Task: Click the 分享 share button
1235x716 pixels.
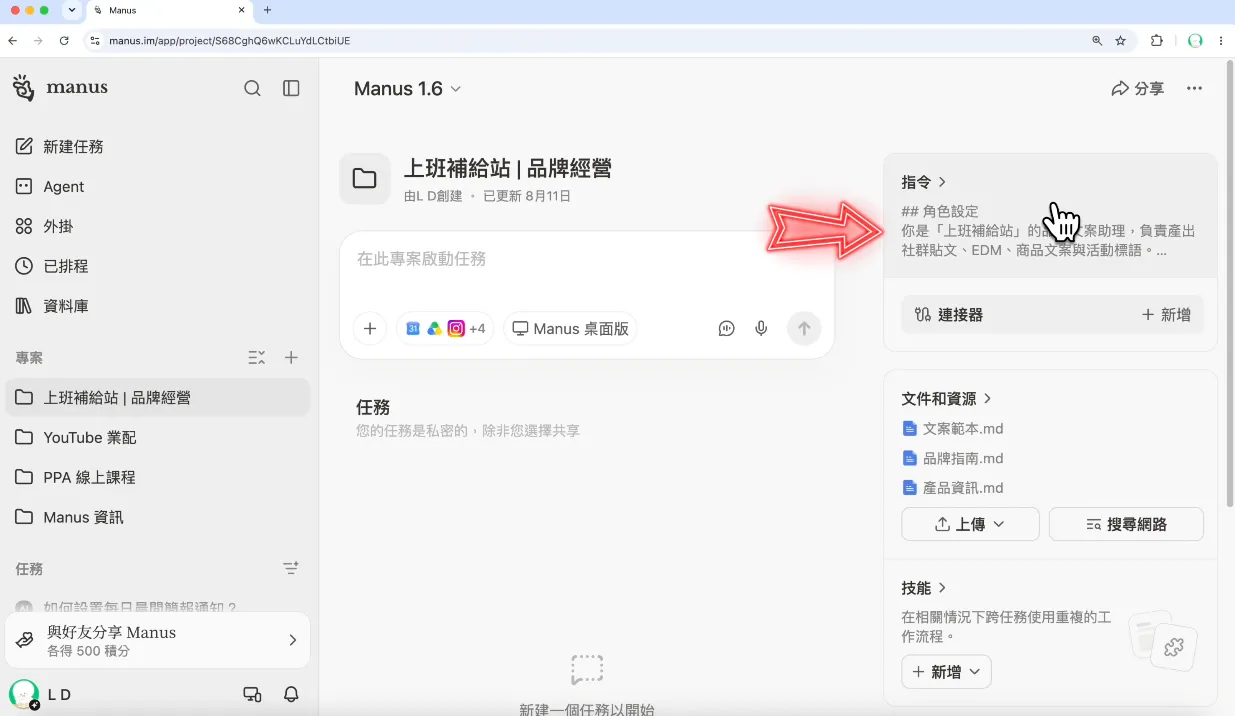Action: 1138,89
